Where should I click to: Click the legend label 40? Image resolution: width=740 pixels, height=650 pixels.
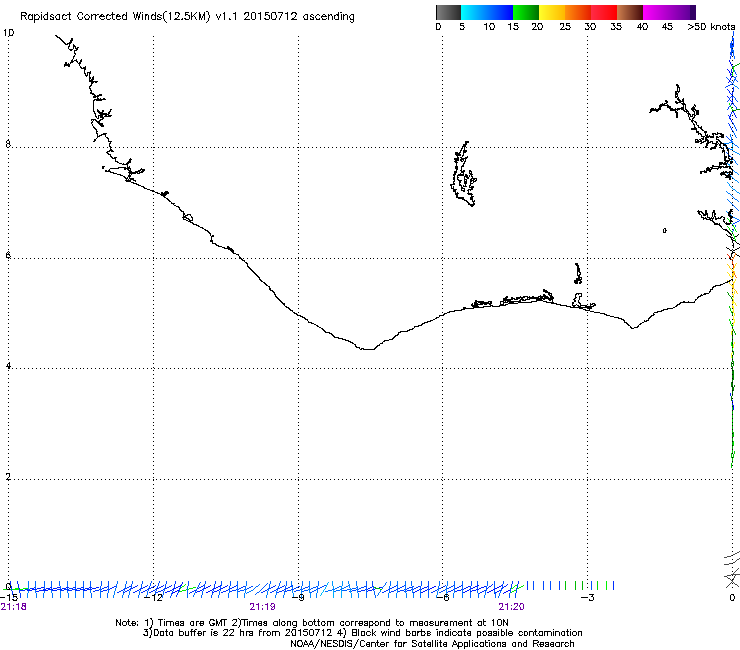tap(642, 27)
